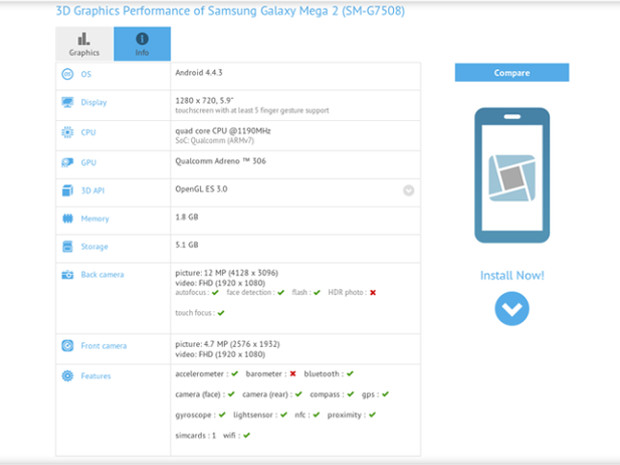The height and width of the screenshot is (465, 620).
Task: Expand the 3D API OpenGL ES row chevron
Action: pos(408,191)
